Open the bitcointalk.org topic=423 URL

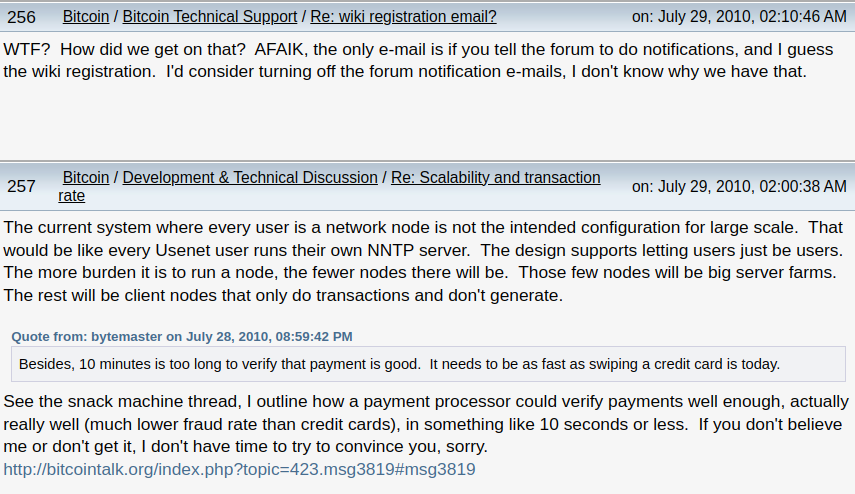[x=239, y=468]
